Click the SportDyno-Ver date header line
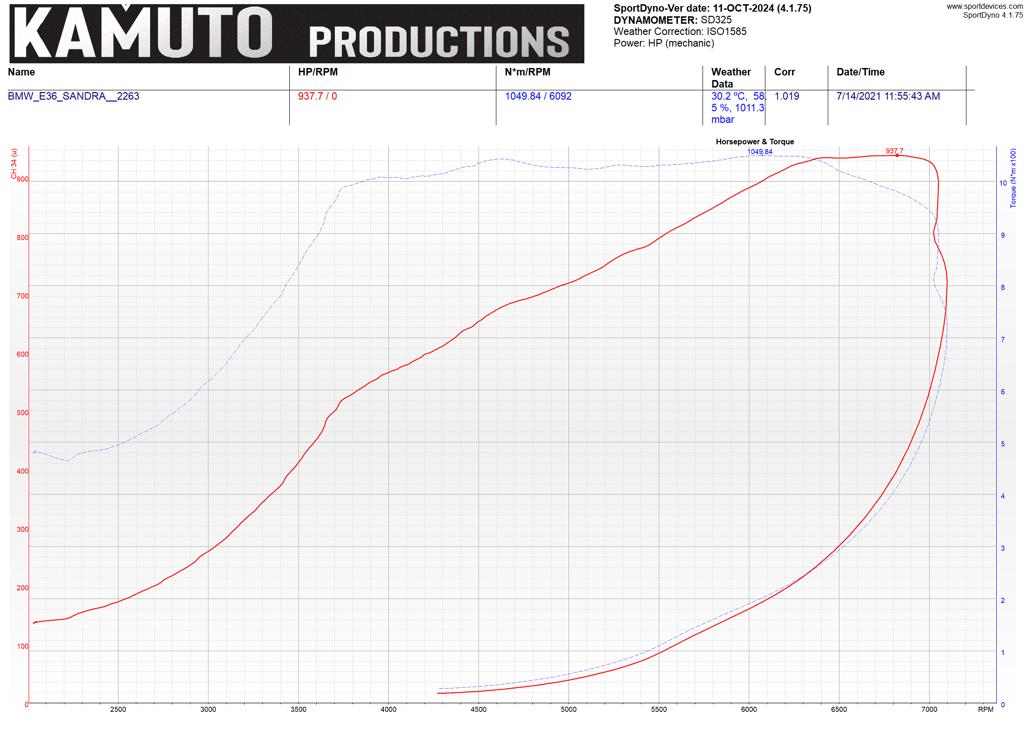The width and height of the screenshot is (1024, 737). point(712,8)
